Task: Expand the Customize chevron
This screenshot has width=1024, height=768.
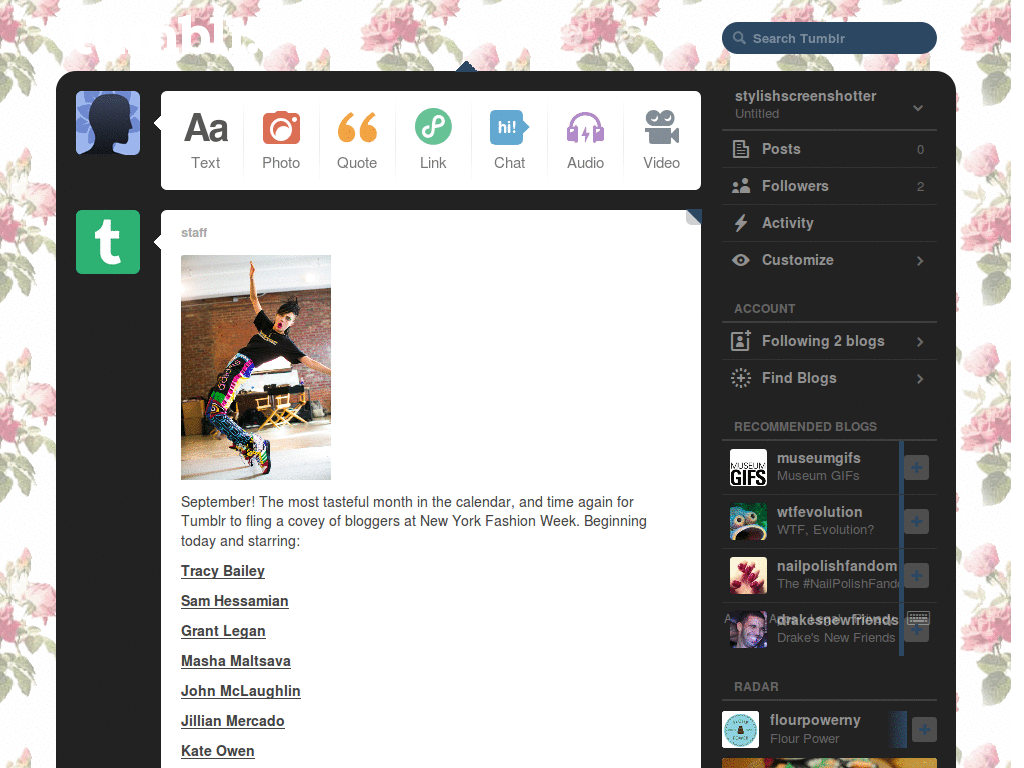Action: tap(920, 261)
